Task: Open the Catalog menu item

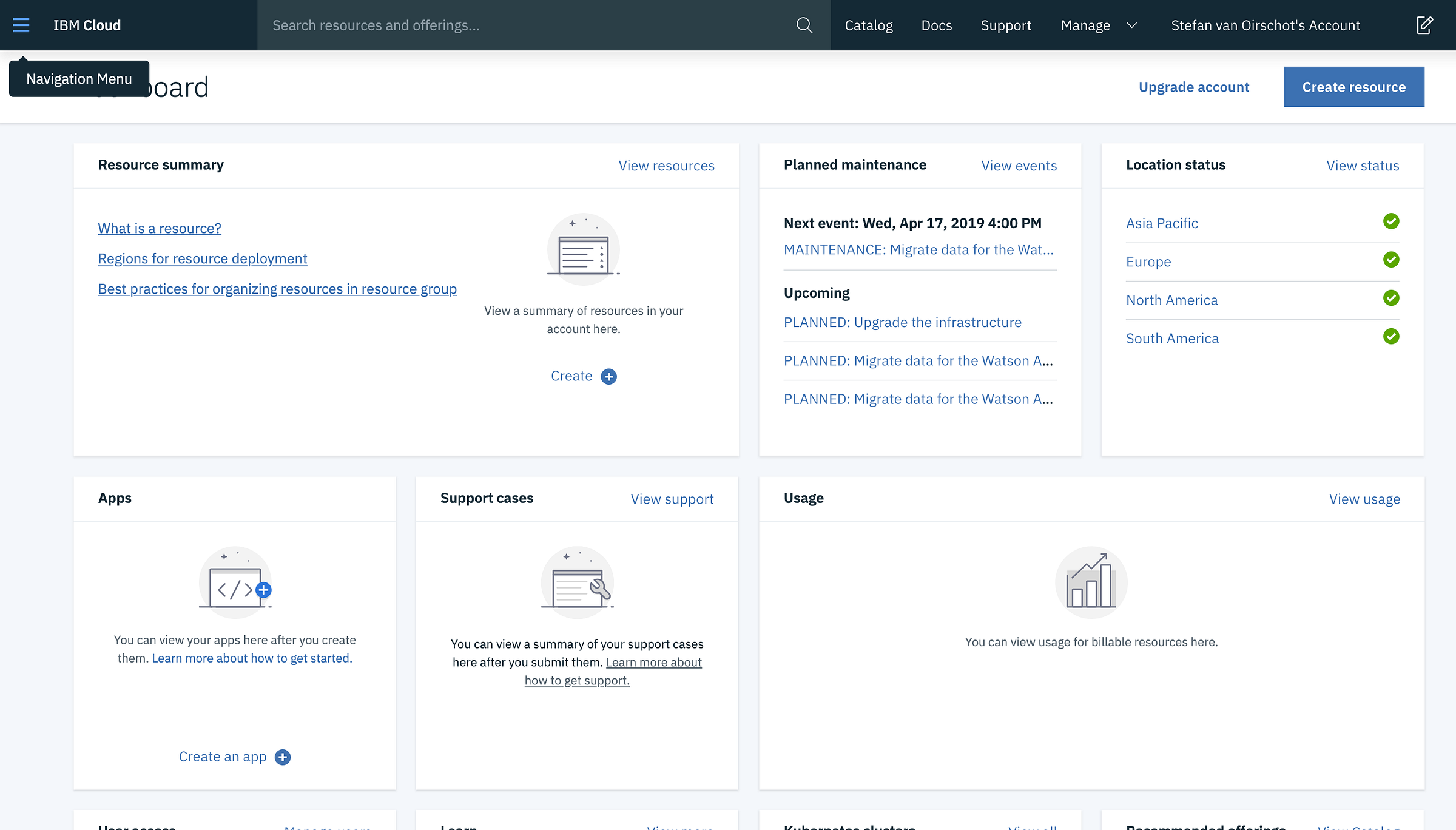Action: click(x=869, y=25)
